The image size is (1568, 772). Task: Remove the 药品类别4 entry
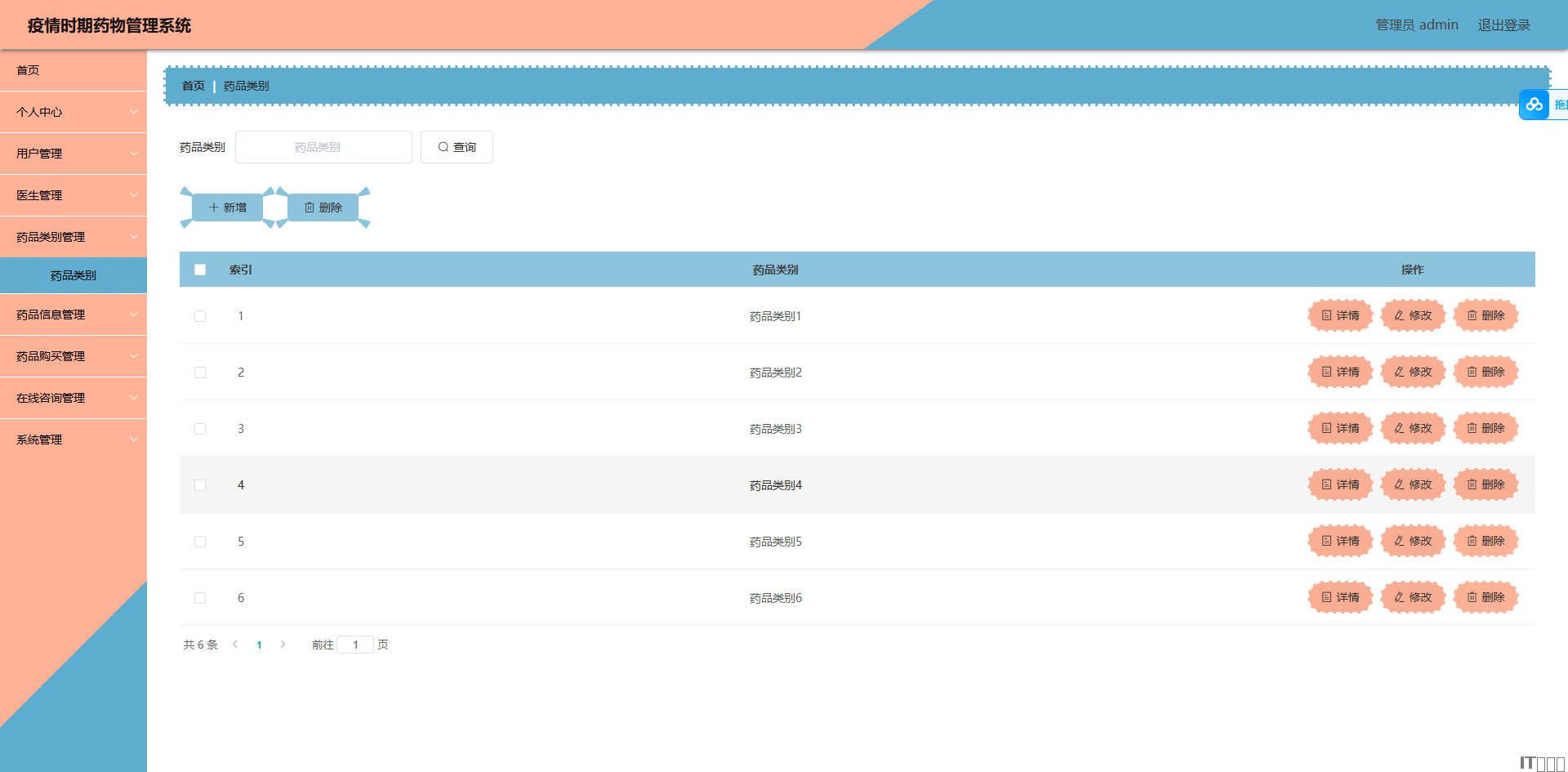point(1486,484)
